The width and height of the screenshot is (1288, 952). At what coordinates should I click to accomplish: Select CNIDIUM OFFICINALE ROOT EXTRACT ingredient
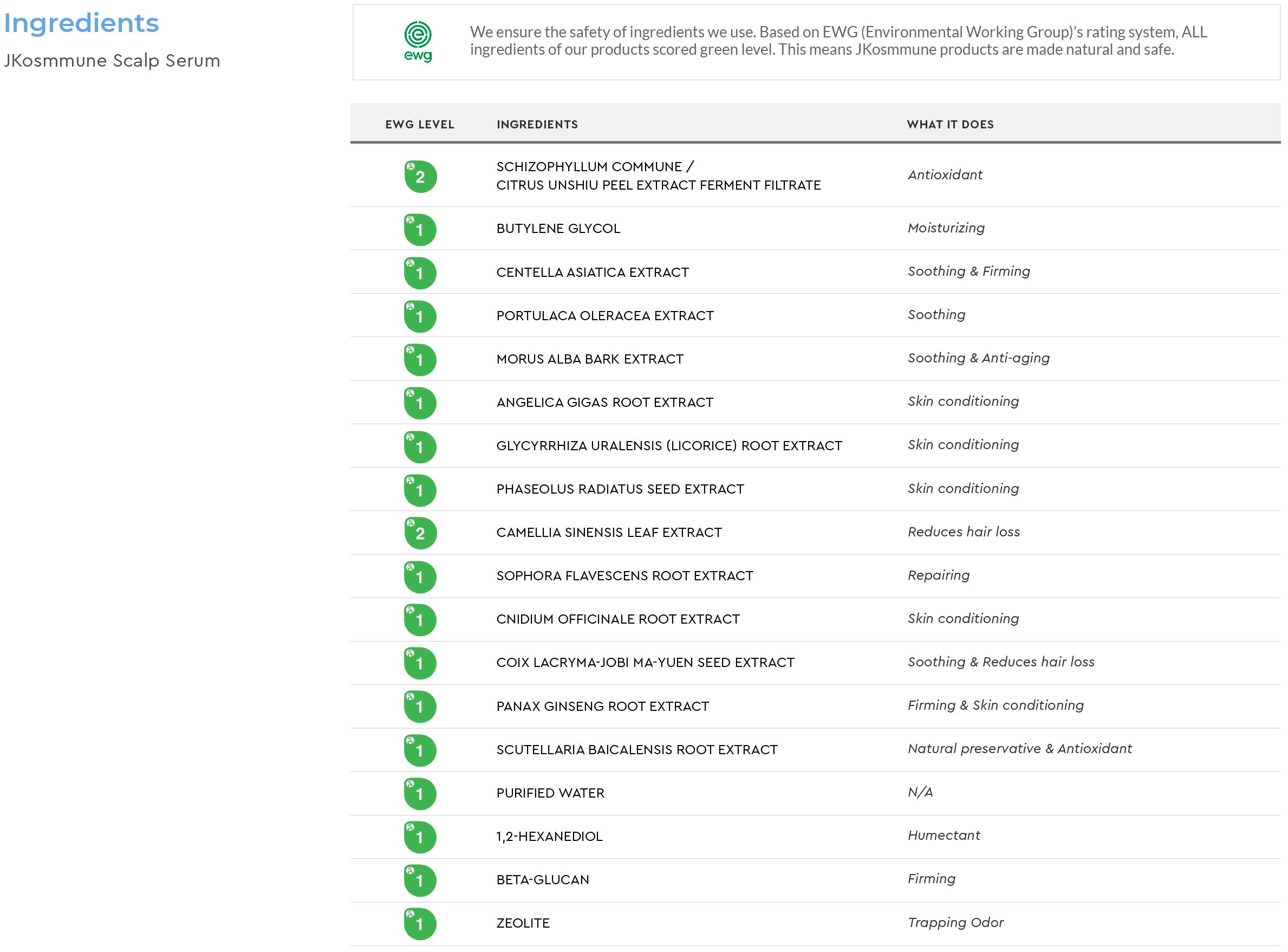click(x=618, y=619)
